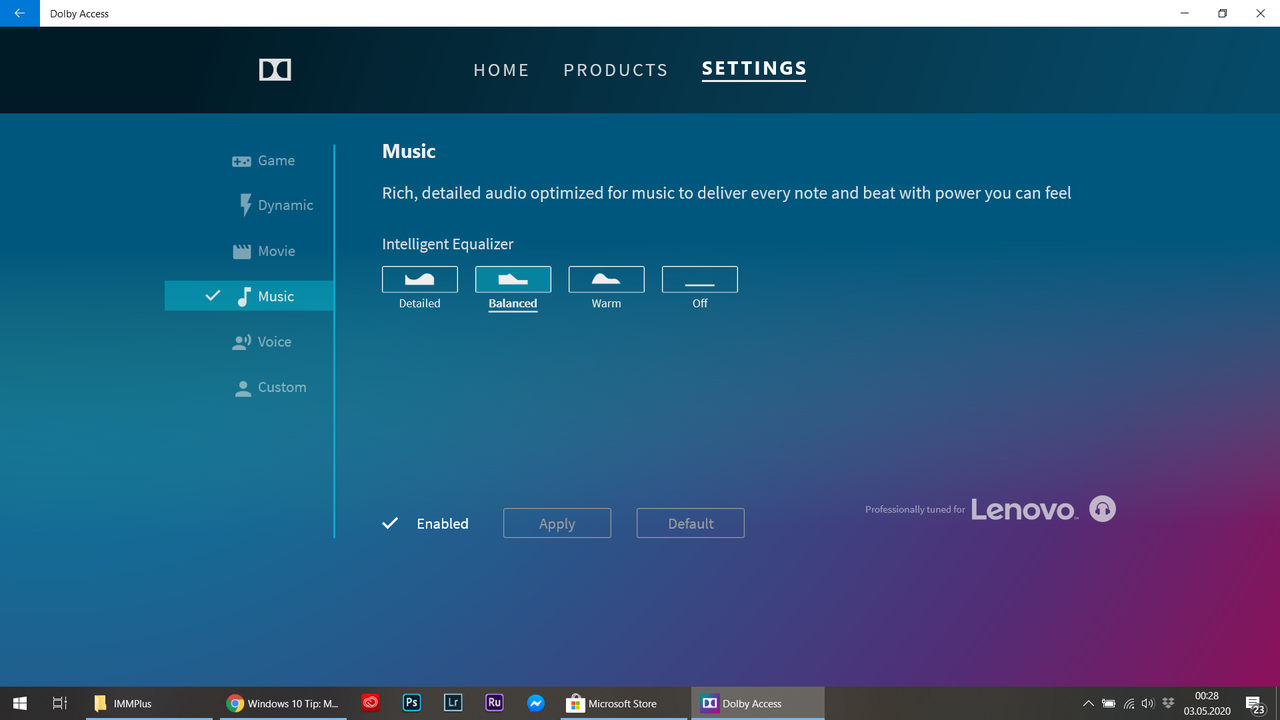The image size is (1280, 720).
Task: Switch to the Microsoft Store window
Action: pos(624,703)
